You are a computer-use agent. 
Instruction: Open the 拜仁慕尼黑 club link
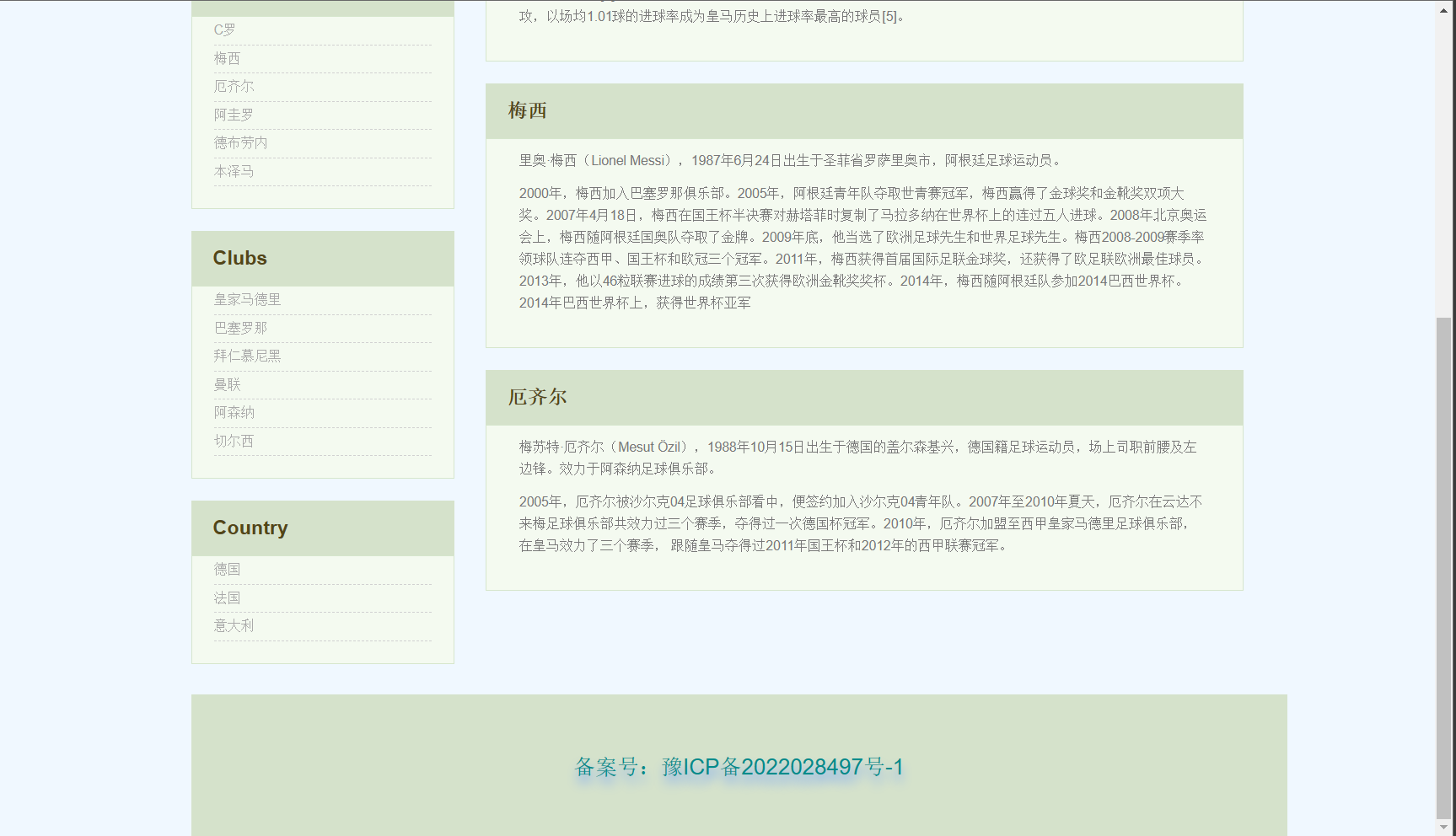click(247, 356)
